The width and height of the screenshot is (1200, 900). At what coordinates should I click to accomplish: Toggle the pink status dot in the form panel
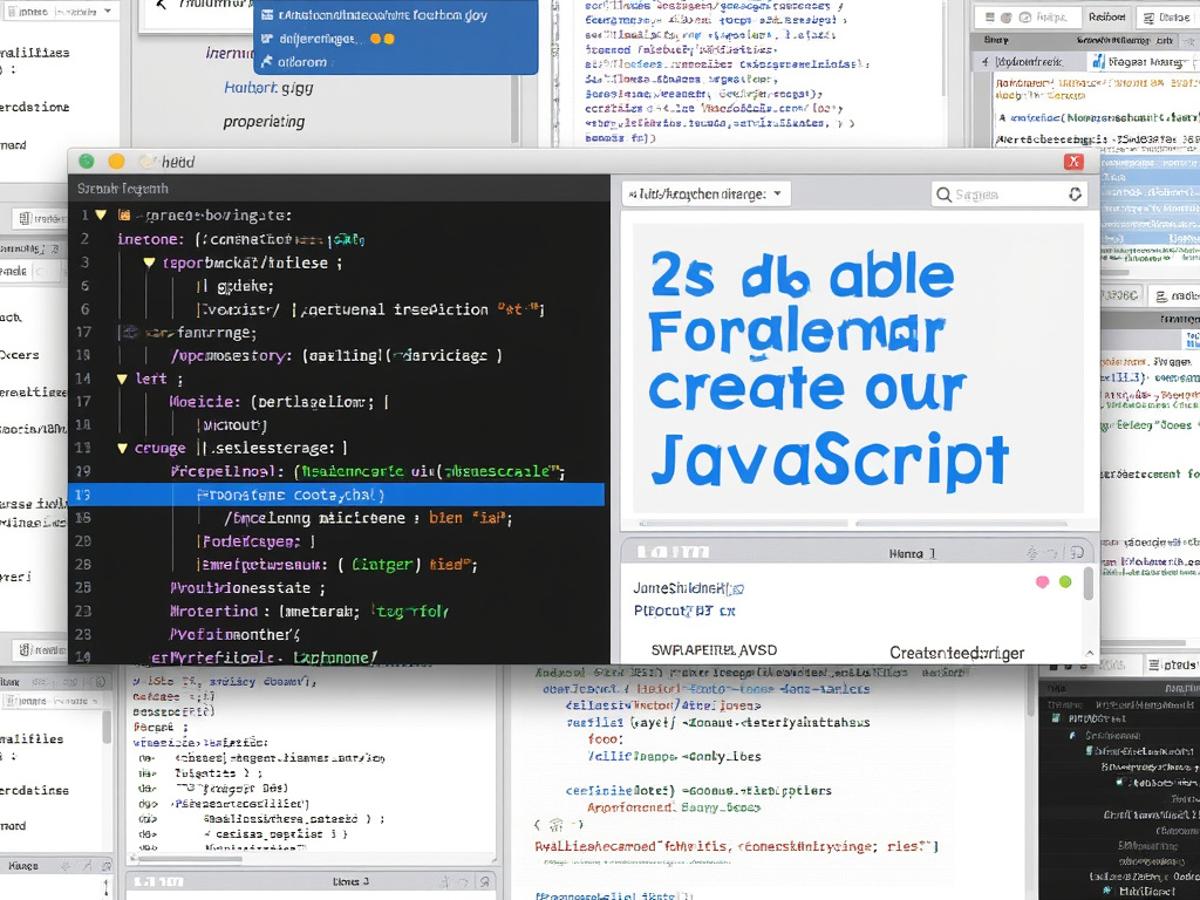coord(1042,581)
